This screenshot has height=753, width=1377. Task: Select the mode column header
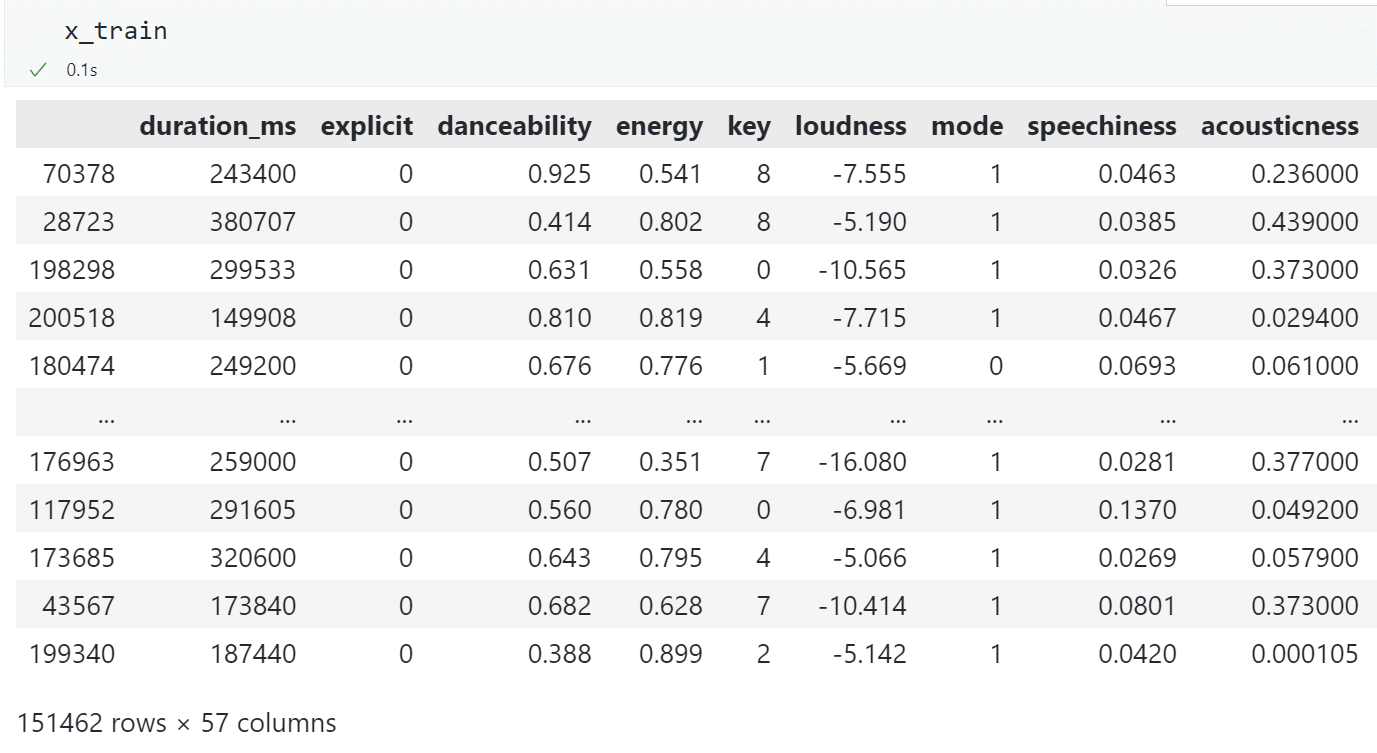point(966,126)
